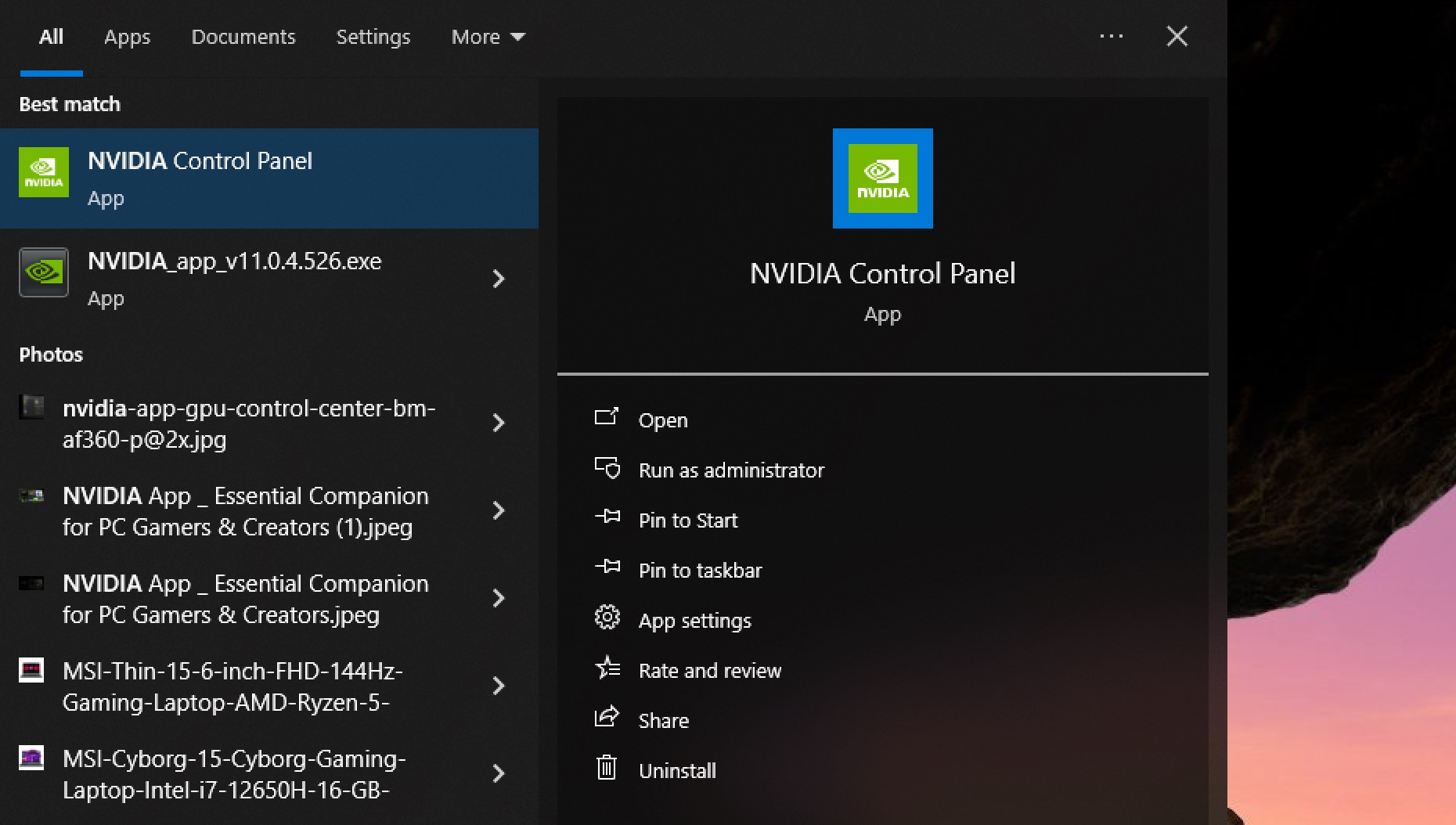Click the Run as administrator shield icon
The image size is (1456, 825).
pyautogui.click(x=607, y=468)
